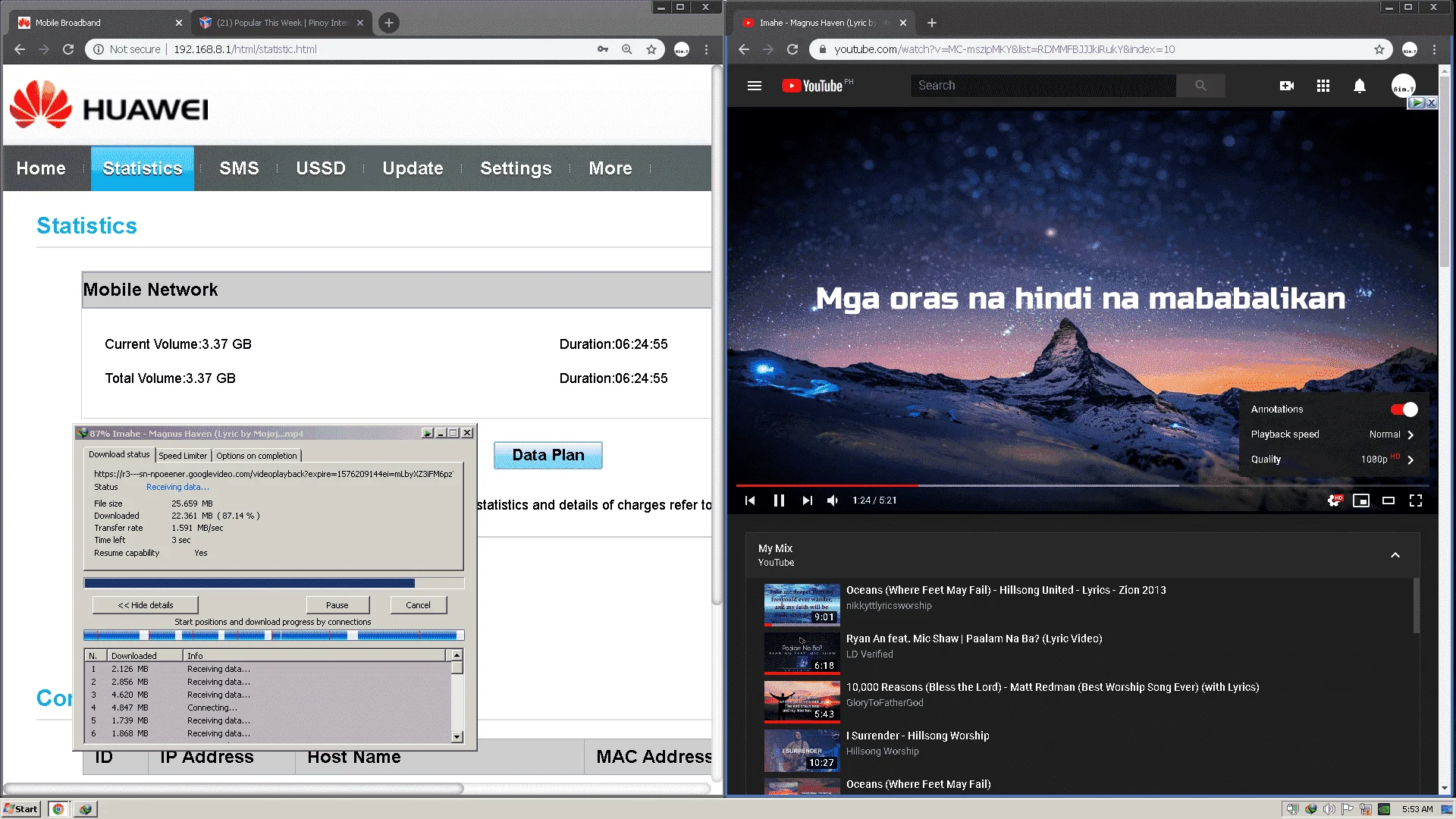This screenshot has height=819, width=1456.
Task: Switch to Options on completion tab
Action: click(256, 456)
